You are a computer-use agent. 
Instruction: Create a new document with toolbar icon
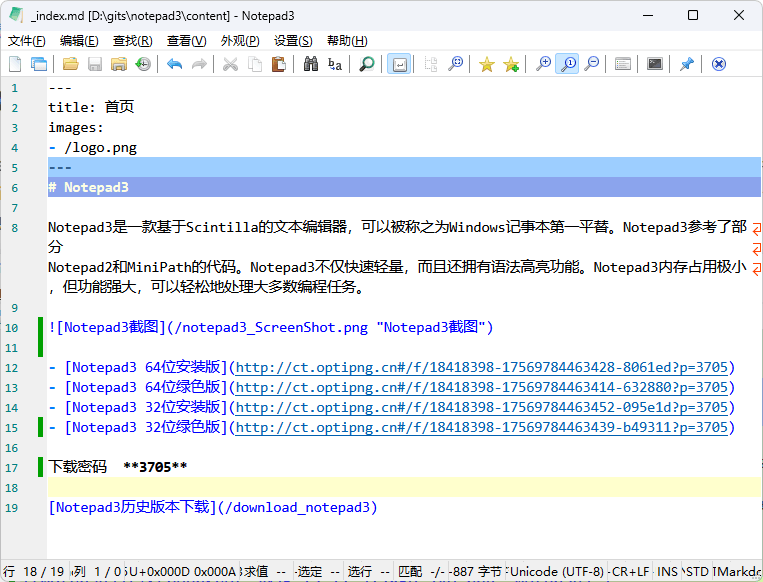(15, 64)
